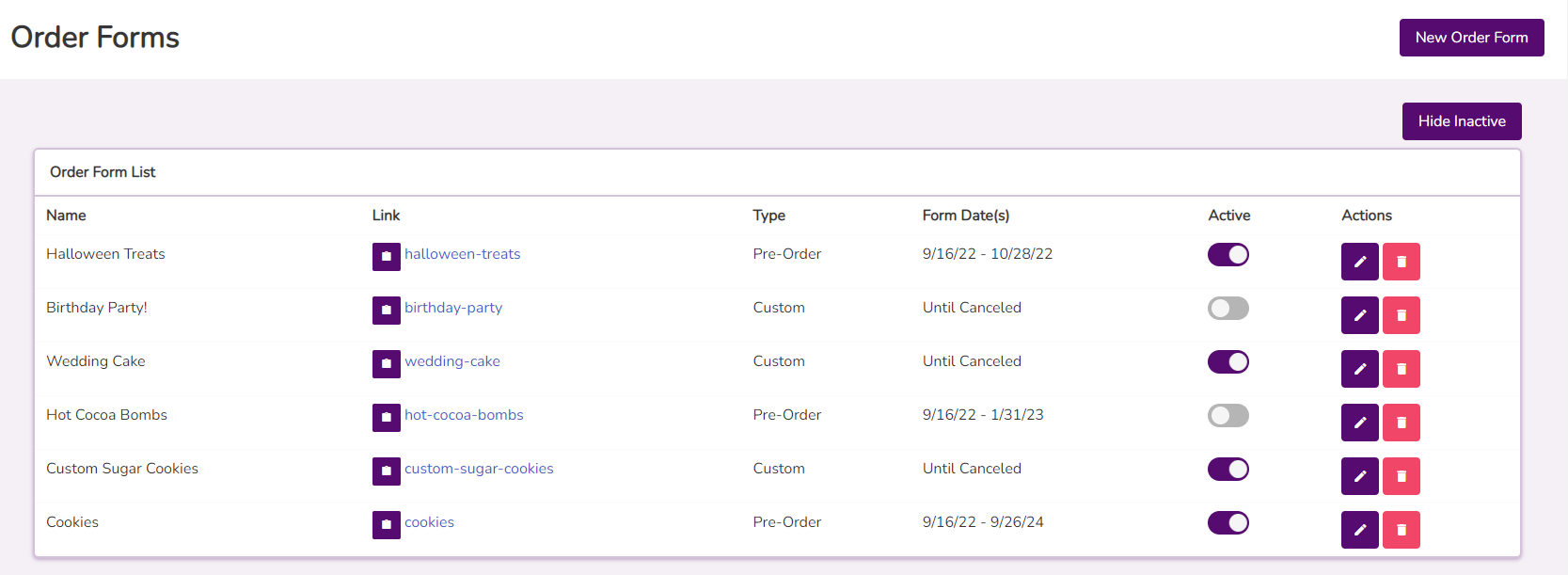The width and height of the screenshot is (1568, 575).
Task: Open the hot-cocoa-bombs link
Action: [464, 415]
